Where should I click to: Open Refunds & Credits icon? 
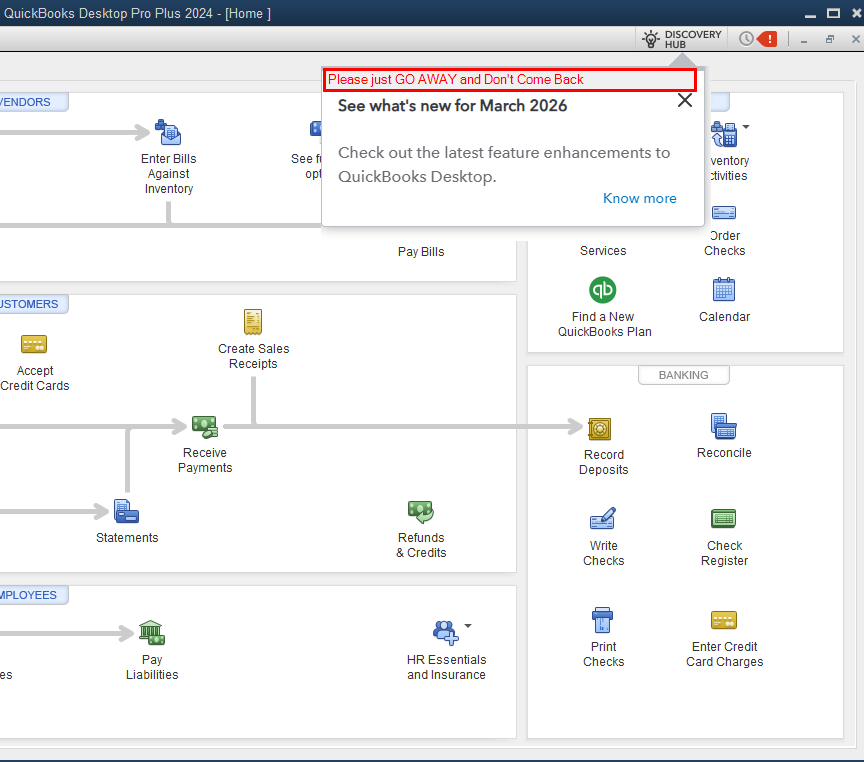pos(421,512)
